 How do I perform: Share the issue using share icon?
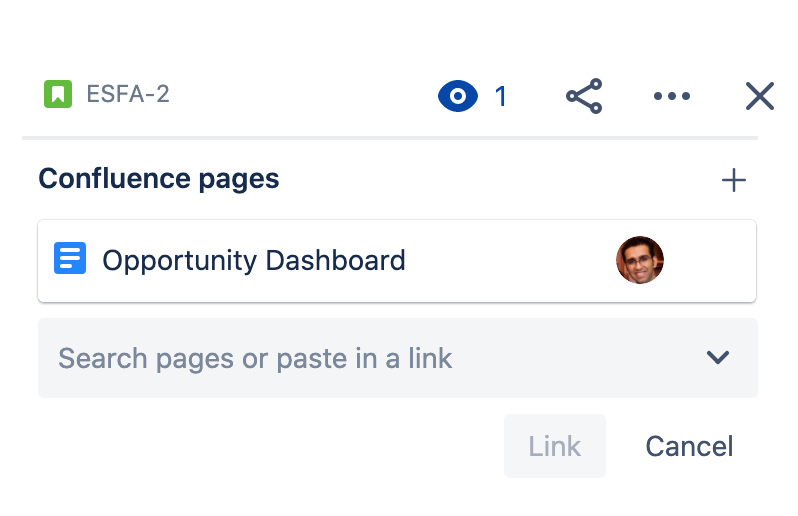584,96
